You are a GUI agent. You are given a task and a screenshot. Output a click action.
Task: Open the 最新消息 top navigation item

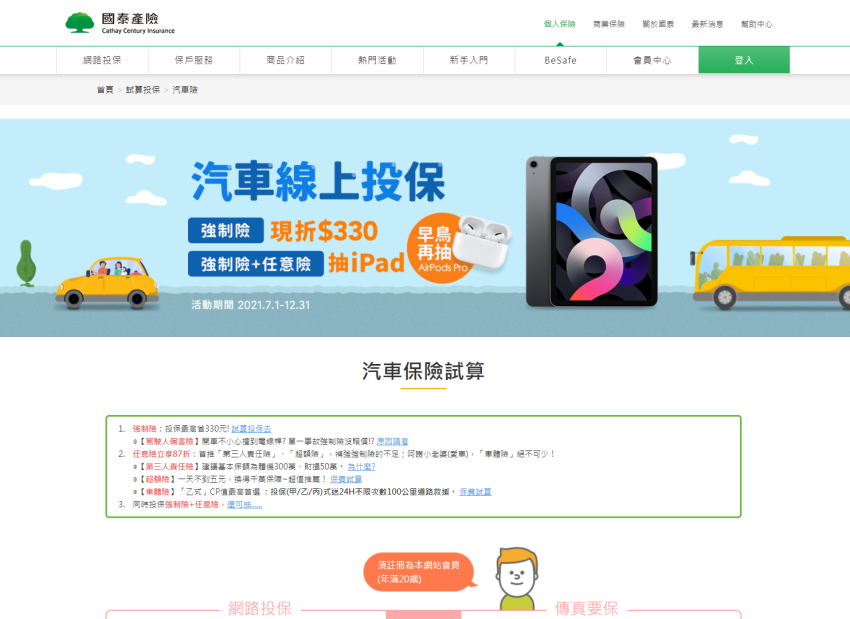(707, 24)
